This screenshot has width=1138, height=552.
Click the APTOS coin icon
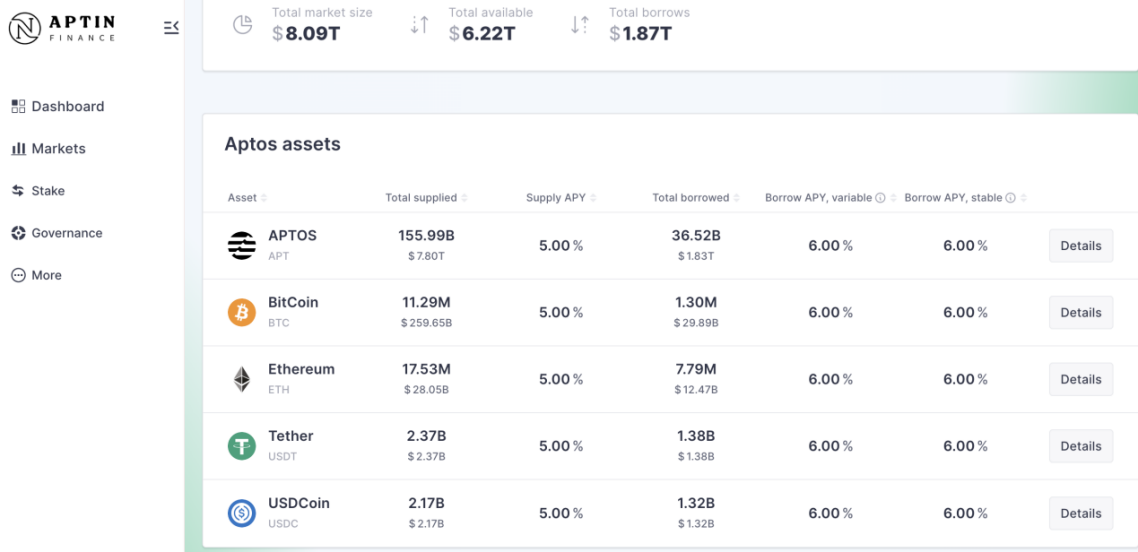(242, 246)
